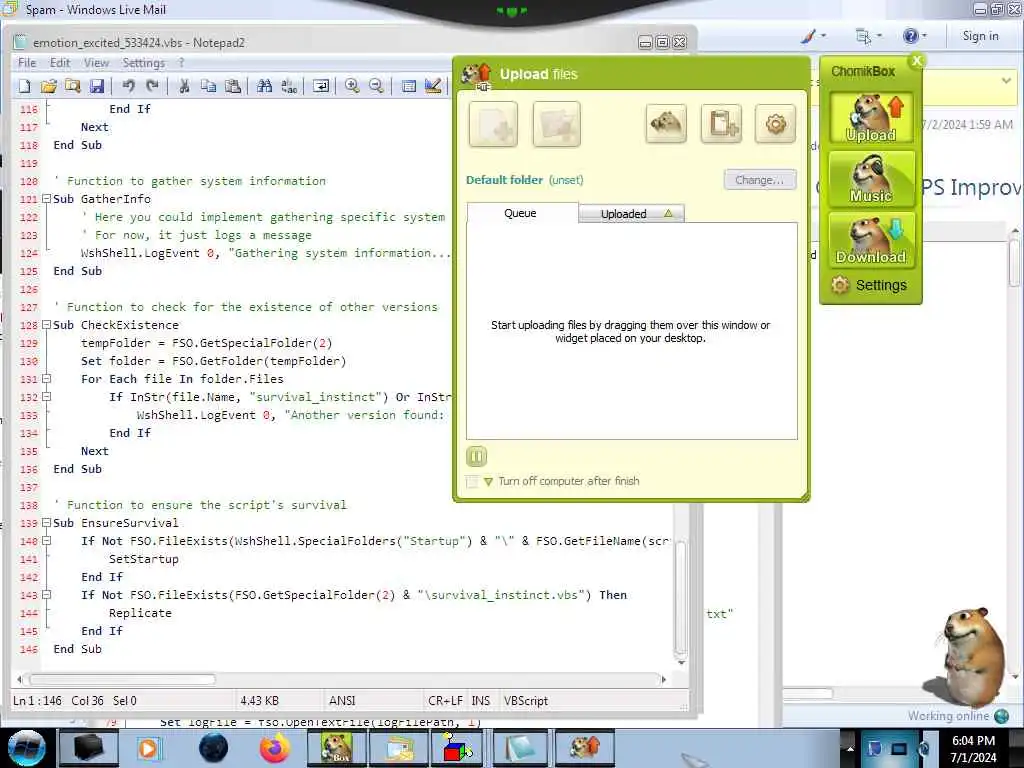Redo the edit in Notepad2 toolbar
The width and height of the screenshot is (1024, 768).
[x=152, y=86]
